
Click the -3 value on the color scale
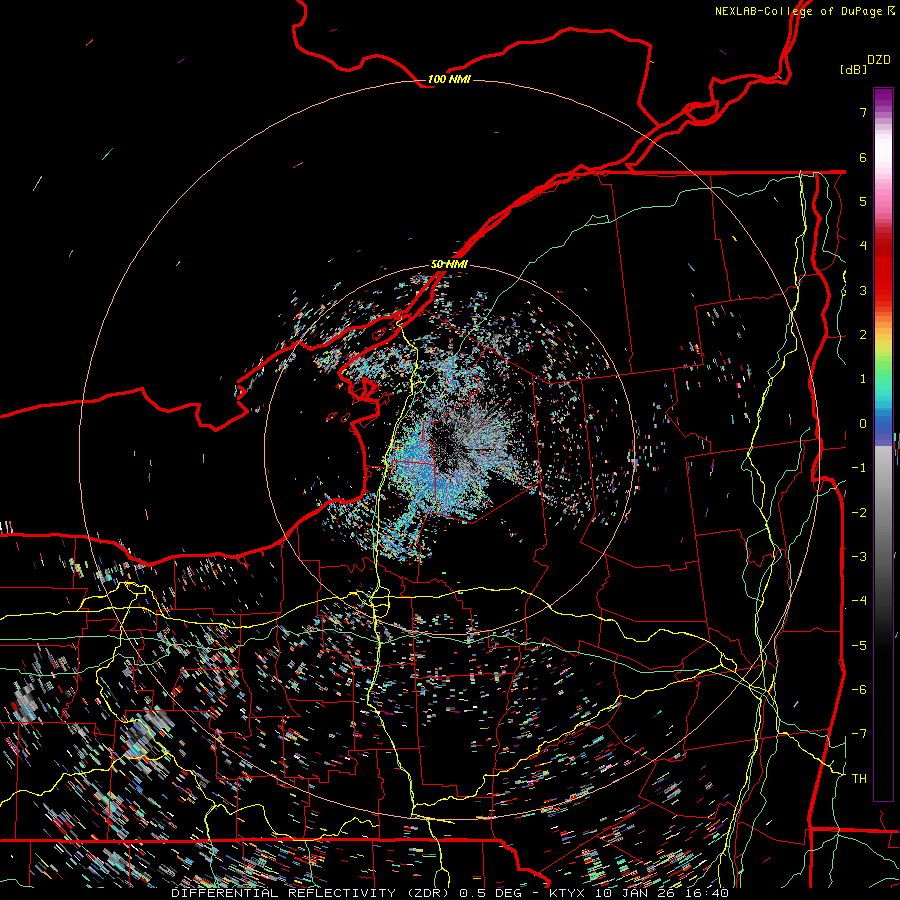pos(859,556)
